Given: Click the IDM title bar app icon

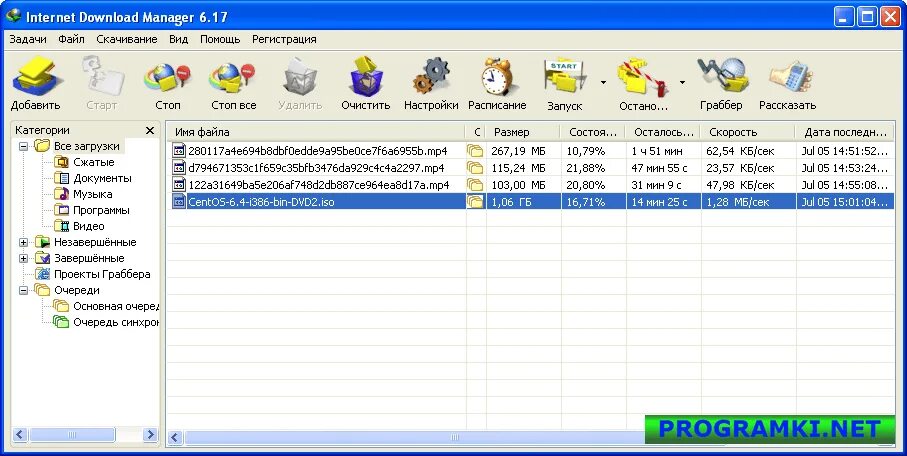Looking at the screenshot, I should 13,16.
